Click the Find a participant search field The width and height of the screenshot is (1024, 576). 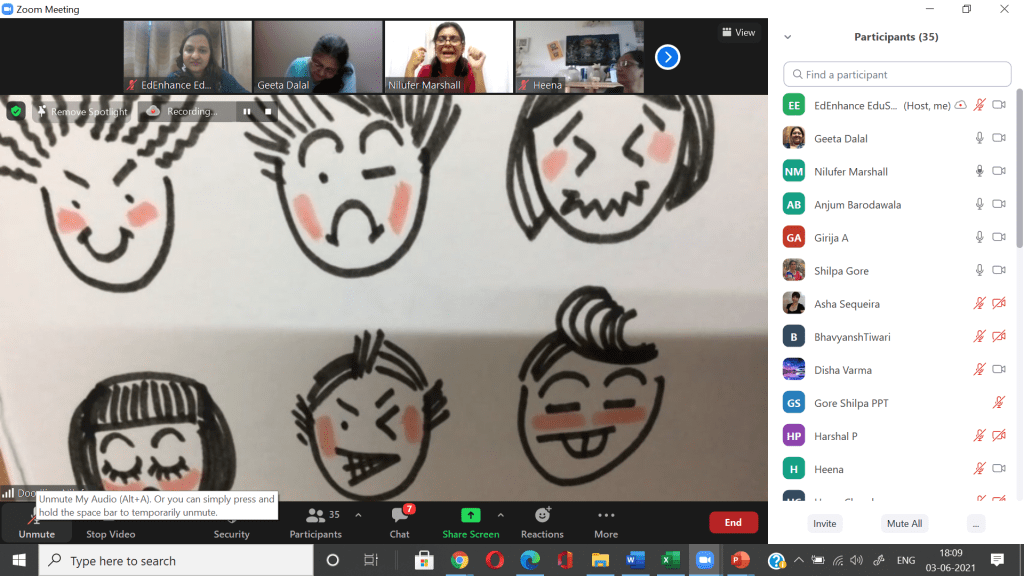pos(897,74)
